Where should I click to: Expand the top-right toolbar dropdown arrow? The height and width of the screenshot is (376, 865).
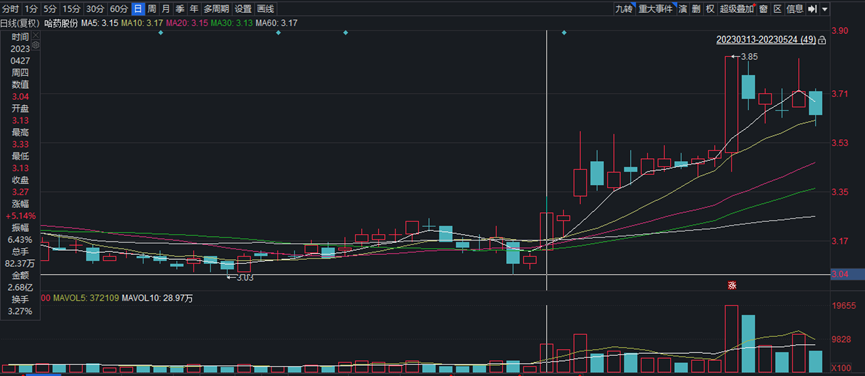[824, 9]
